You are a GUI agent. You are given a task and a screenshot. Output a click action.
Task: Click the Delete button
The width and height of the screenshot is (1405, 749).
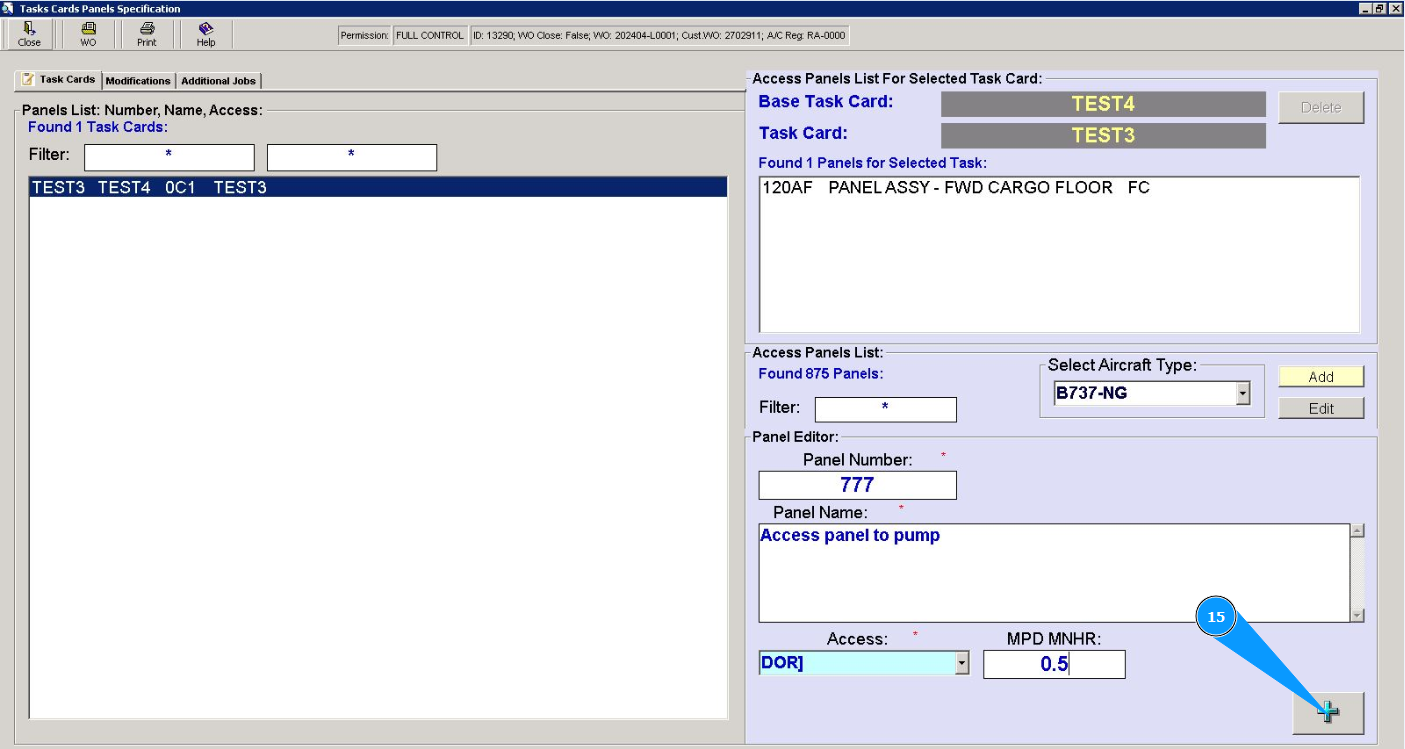[1321, 108]
